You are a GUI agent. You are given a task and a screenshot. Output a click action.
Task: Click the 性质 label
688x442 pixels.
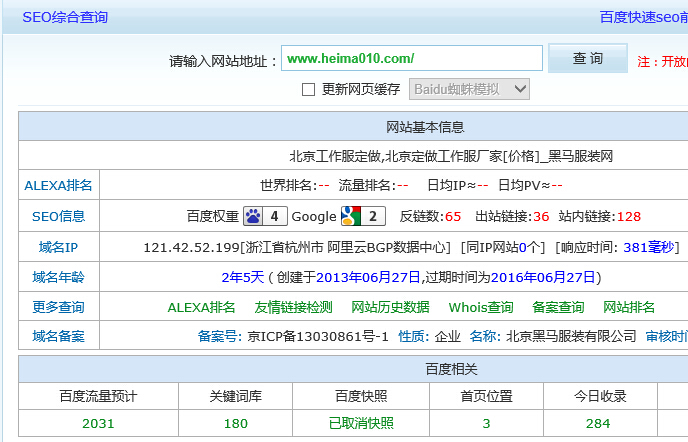point(413,337)
